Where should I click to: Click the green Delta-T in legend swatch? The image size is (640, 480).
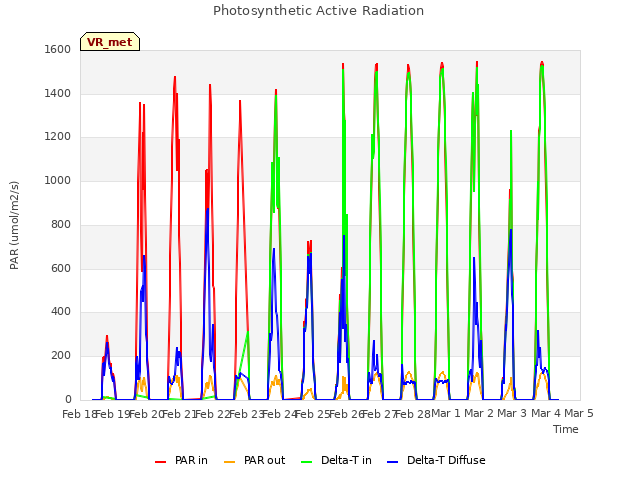(306, 462)
